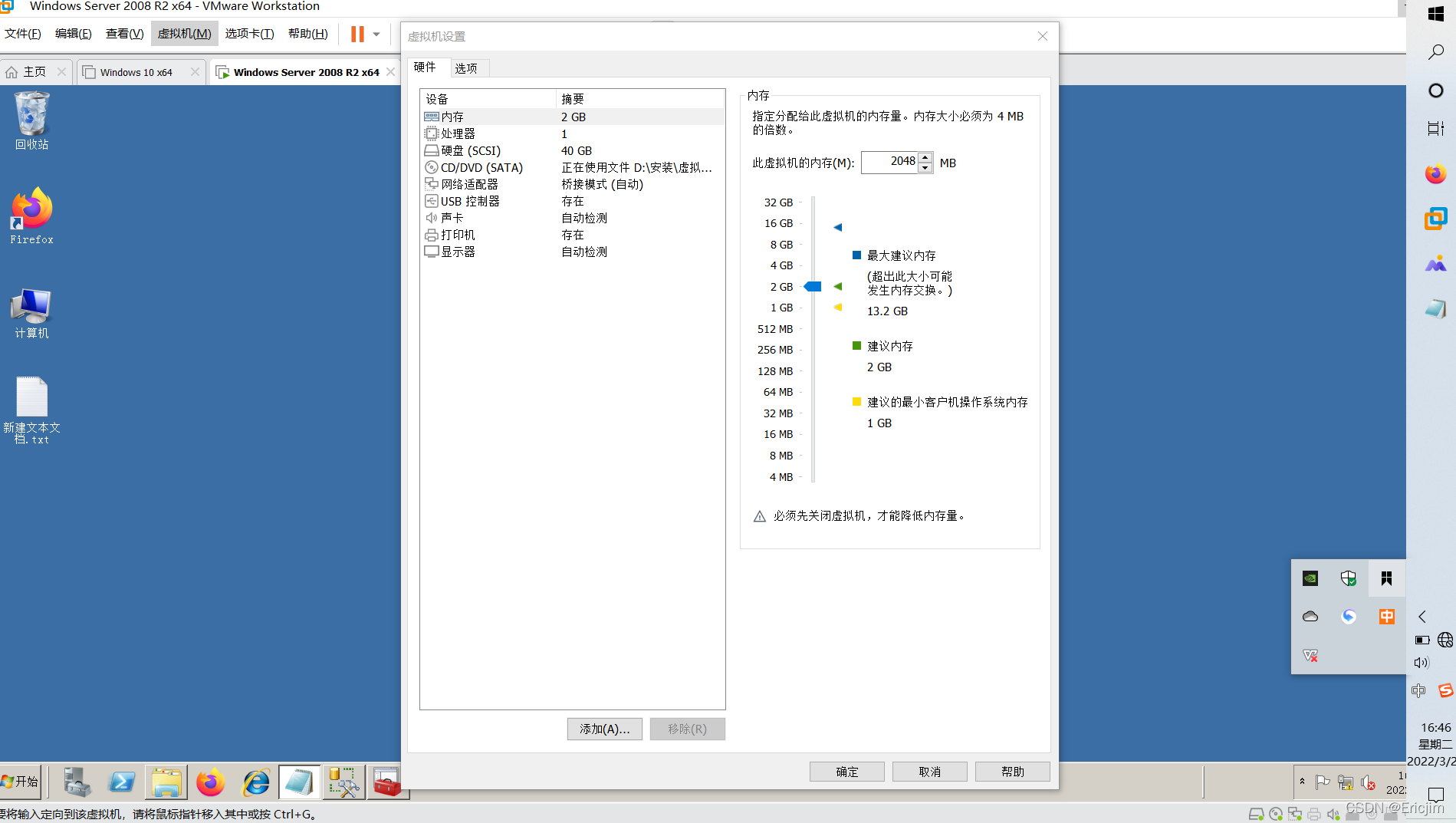
Task: Open the 查看(V) menu
Action: tap(124, 34)
